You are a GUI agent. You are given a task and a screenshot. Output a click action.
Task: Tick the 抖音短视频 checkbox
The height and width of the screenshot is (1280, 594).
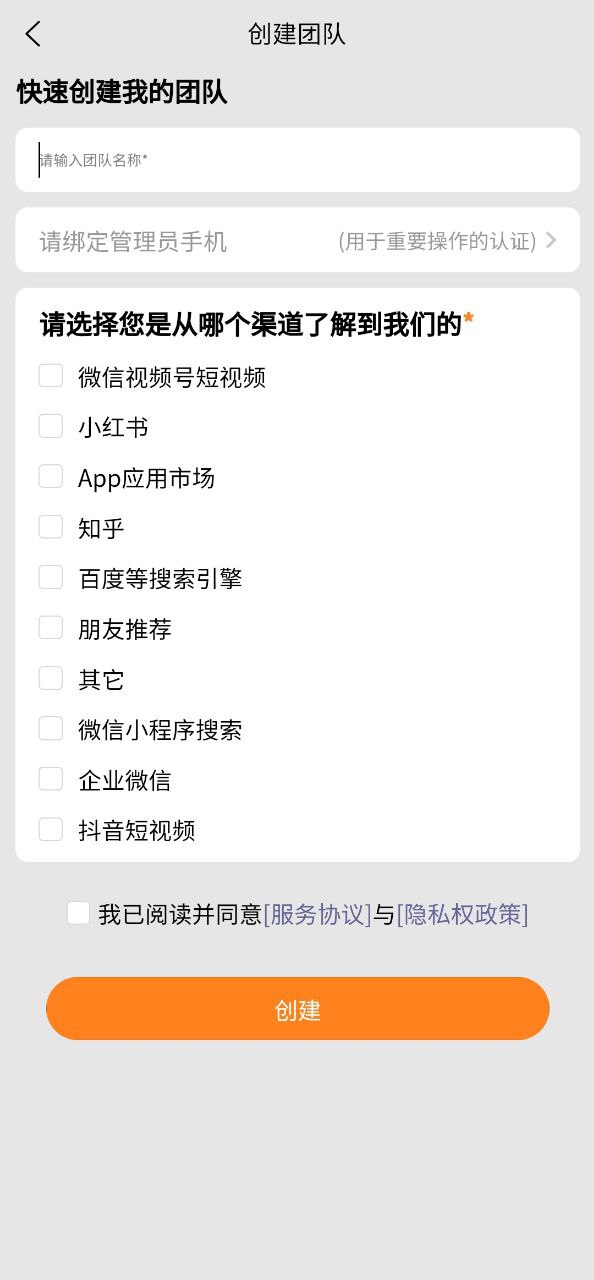[51, 829]
